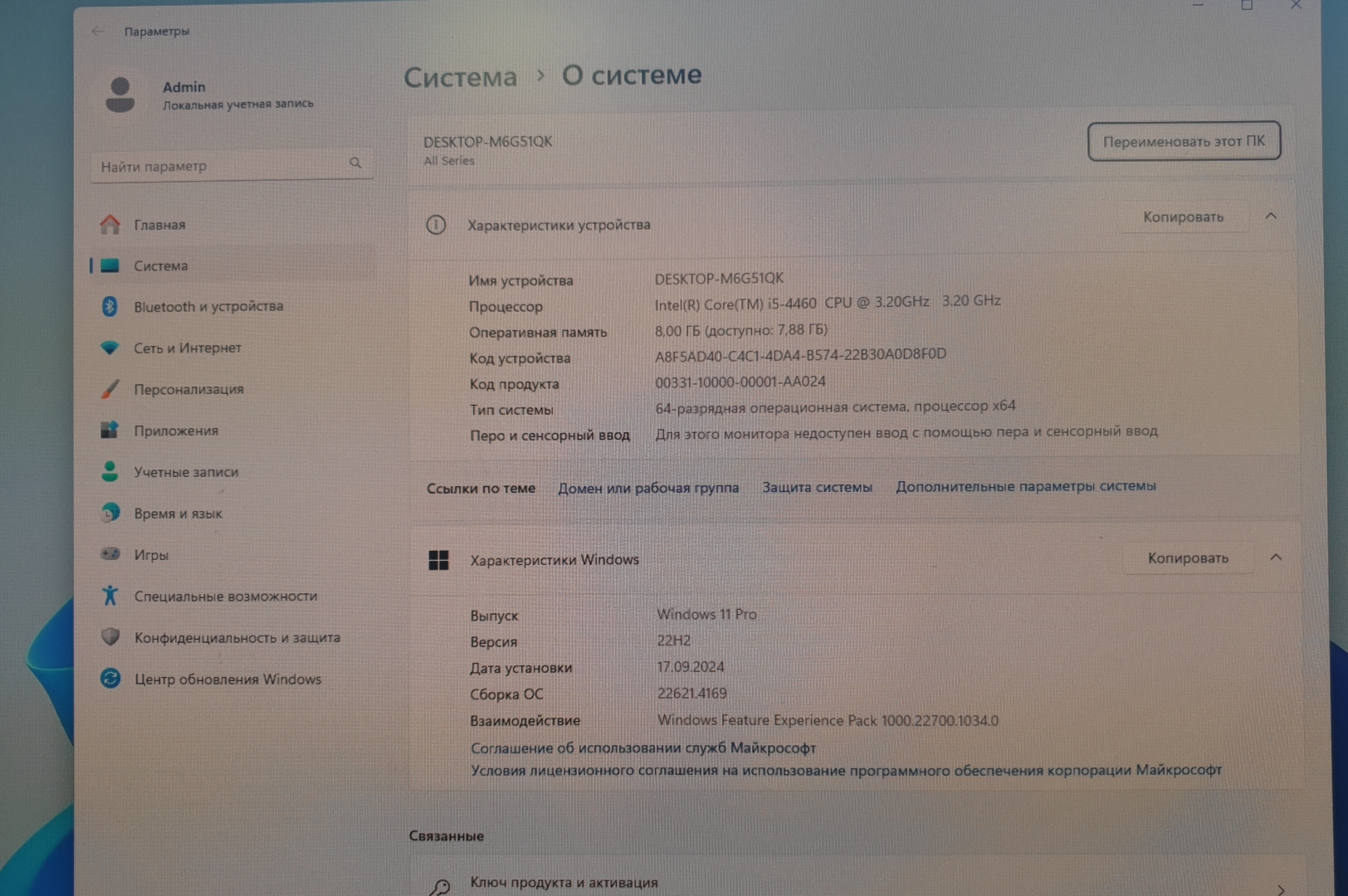Click the Главная home icon in sidebar

tap(110, 225)
